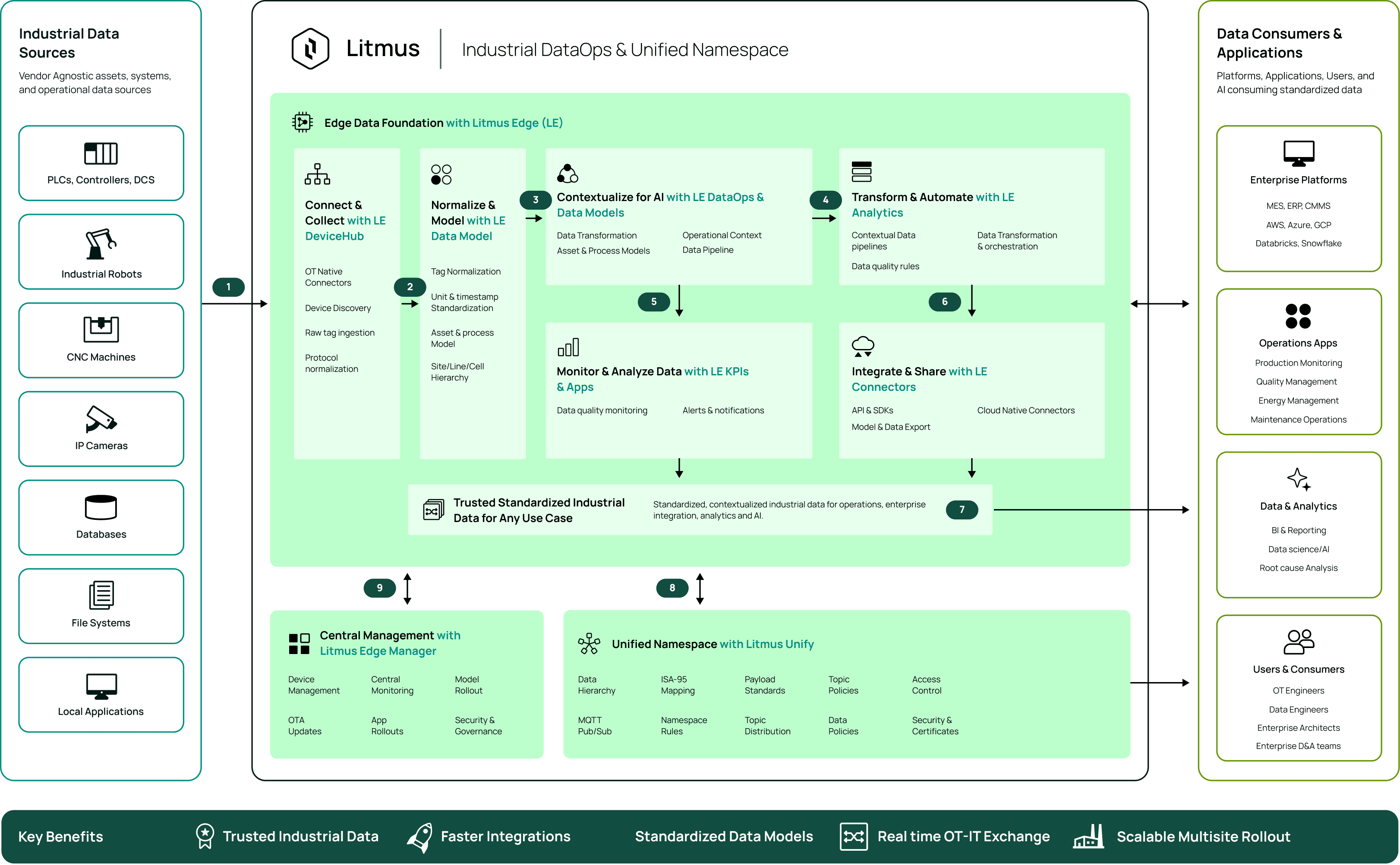Click the Transform & Automate stacked icon
1400x865 pixels.
[861, 172]
